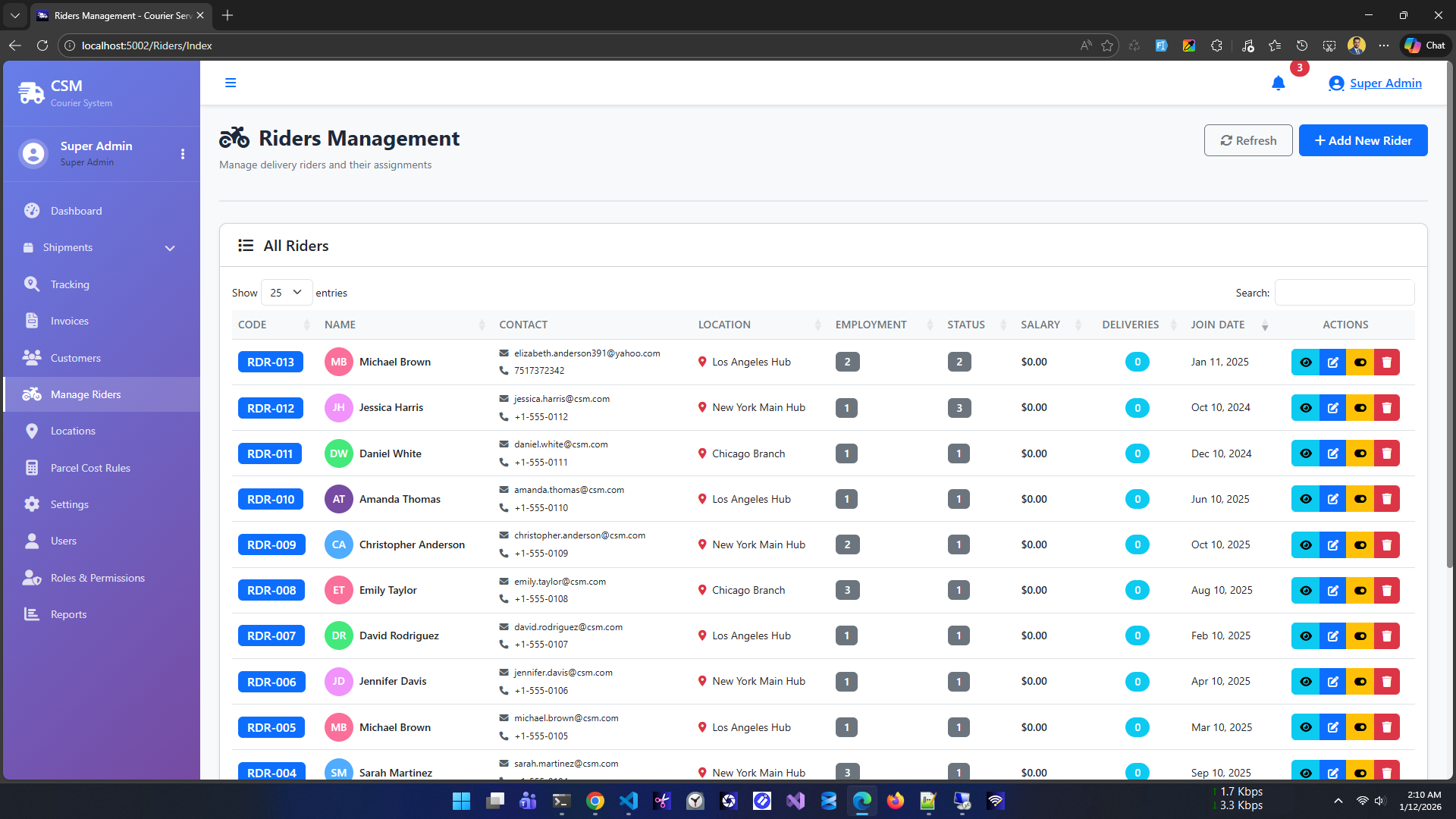Open Super Admin three-dot menu in sidebar

coord(183,154)
